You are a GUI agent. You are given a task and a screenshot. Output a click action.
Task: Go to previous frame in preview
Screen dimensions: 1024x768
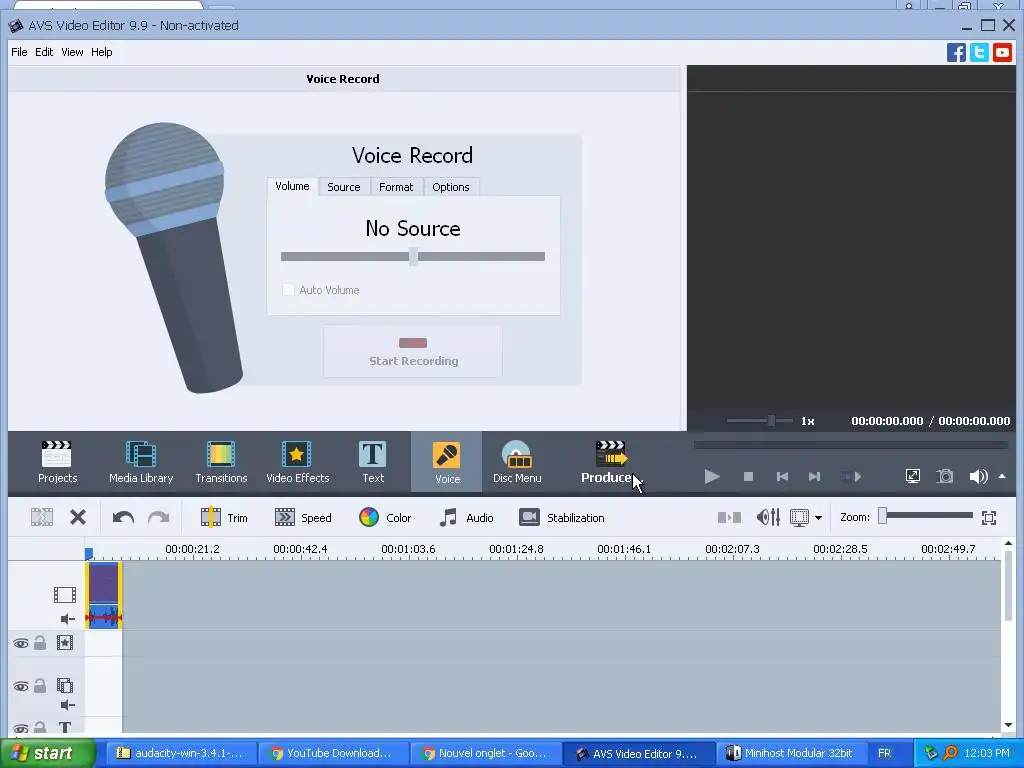pos(782,477)
